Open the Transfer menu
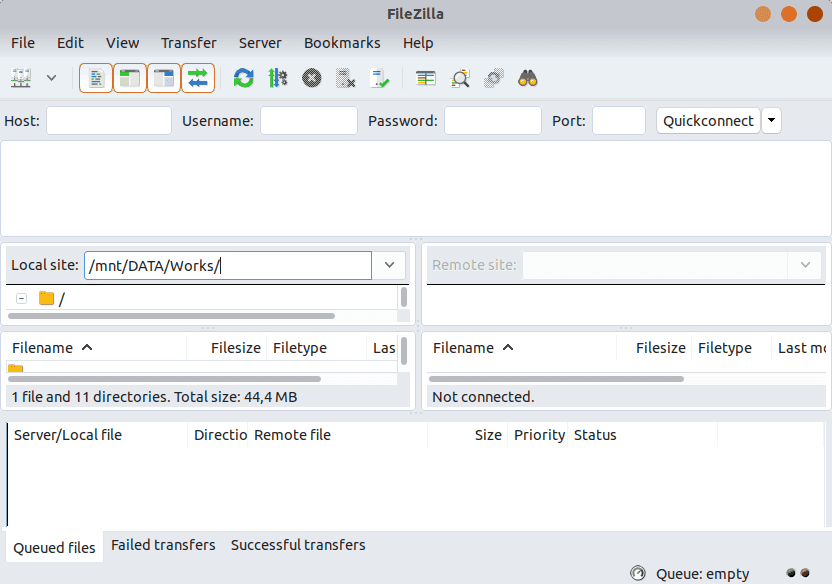 click(188, 43)
